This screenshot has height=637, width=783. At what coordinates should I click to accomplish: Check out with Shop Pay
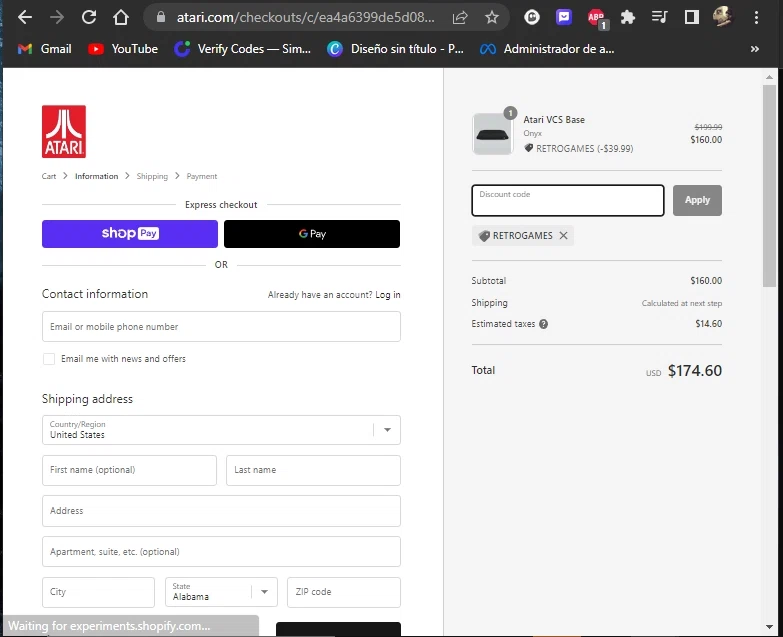pos(130,234)
